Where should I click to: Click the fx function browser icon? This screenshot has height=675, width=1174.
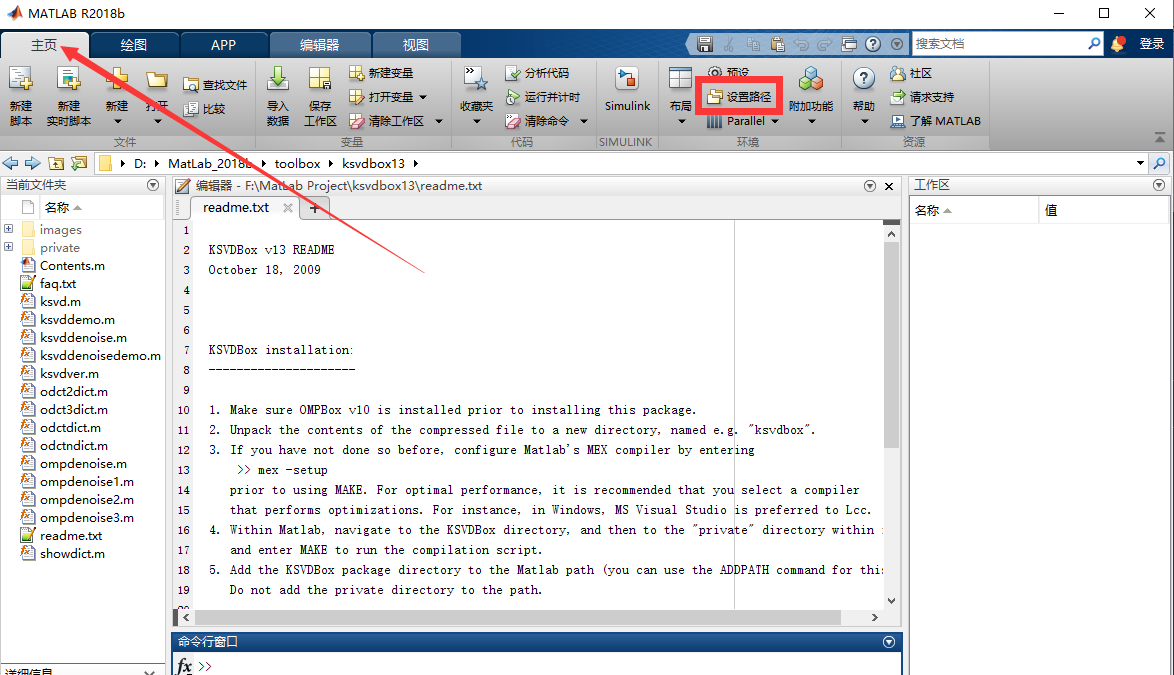click(x=184, y=665)
